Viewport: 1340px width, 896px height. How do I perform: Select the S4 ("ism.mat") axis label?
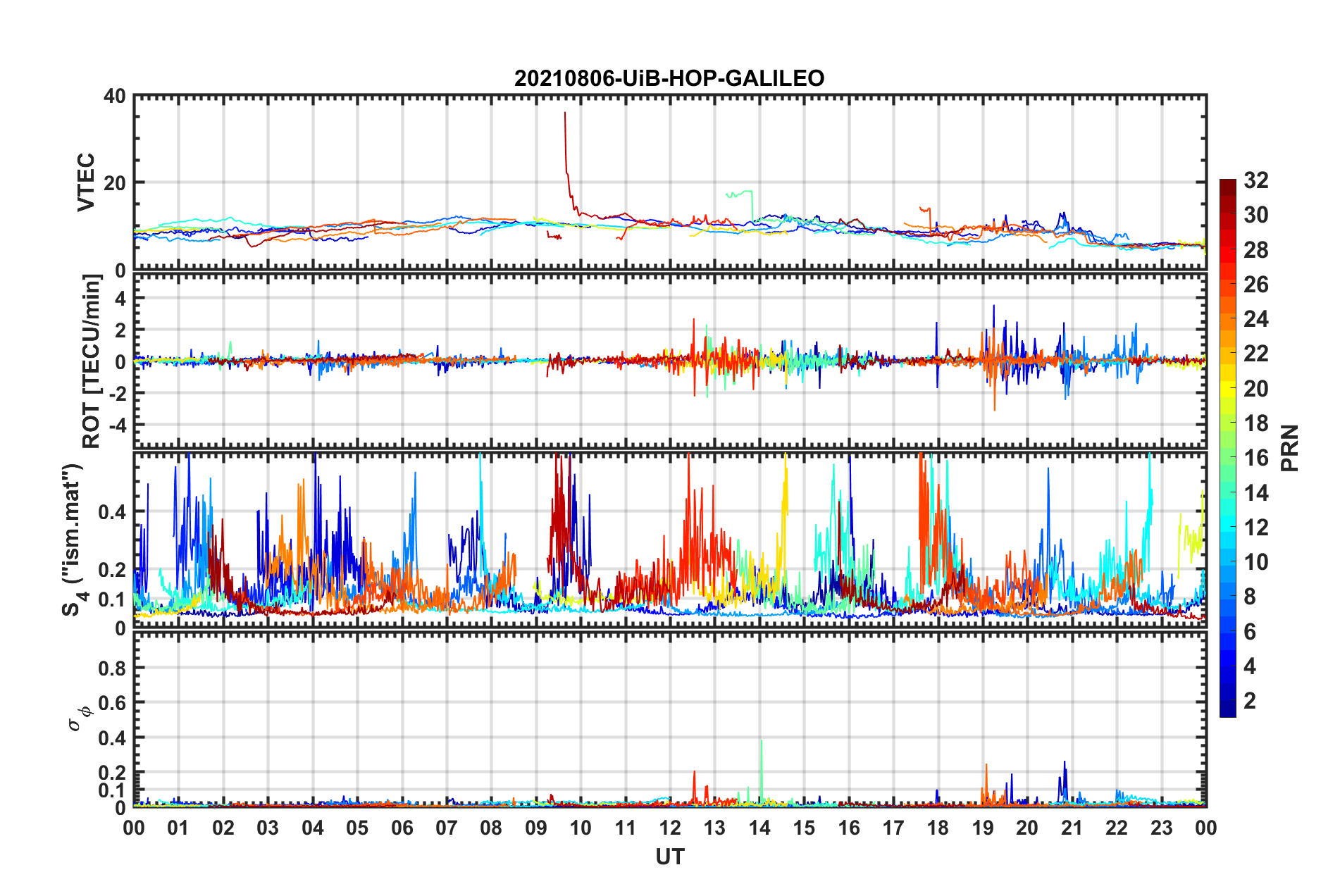click(x=73, y=540)
